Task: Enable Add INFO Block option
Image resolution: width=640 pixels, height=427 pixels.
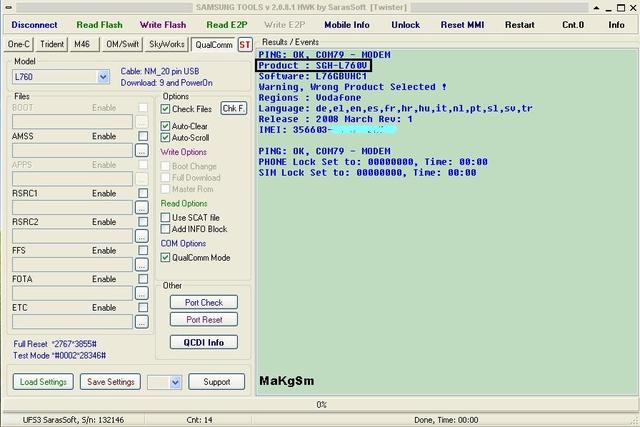Action: 165,229
